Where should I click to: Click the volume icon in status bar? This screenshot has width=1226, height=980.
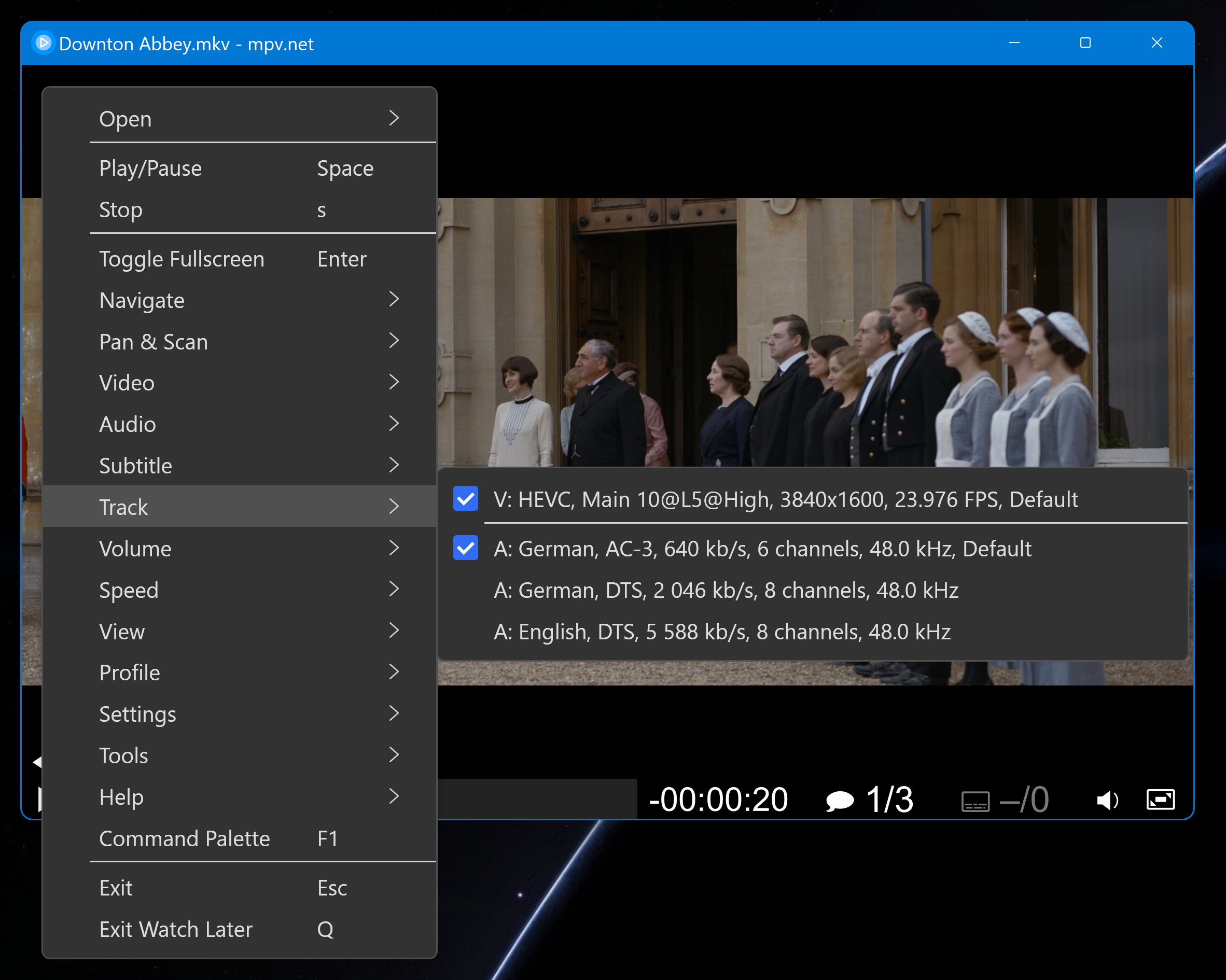point(1107,798)
